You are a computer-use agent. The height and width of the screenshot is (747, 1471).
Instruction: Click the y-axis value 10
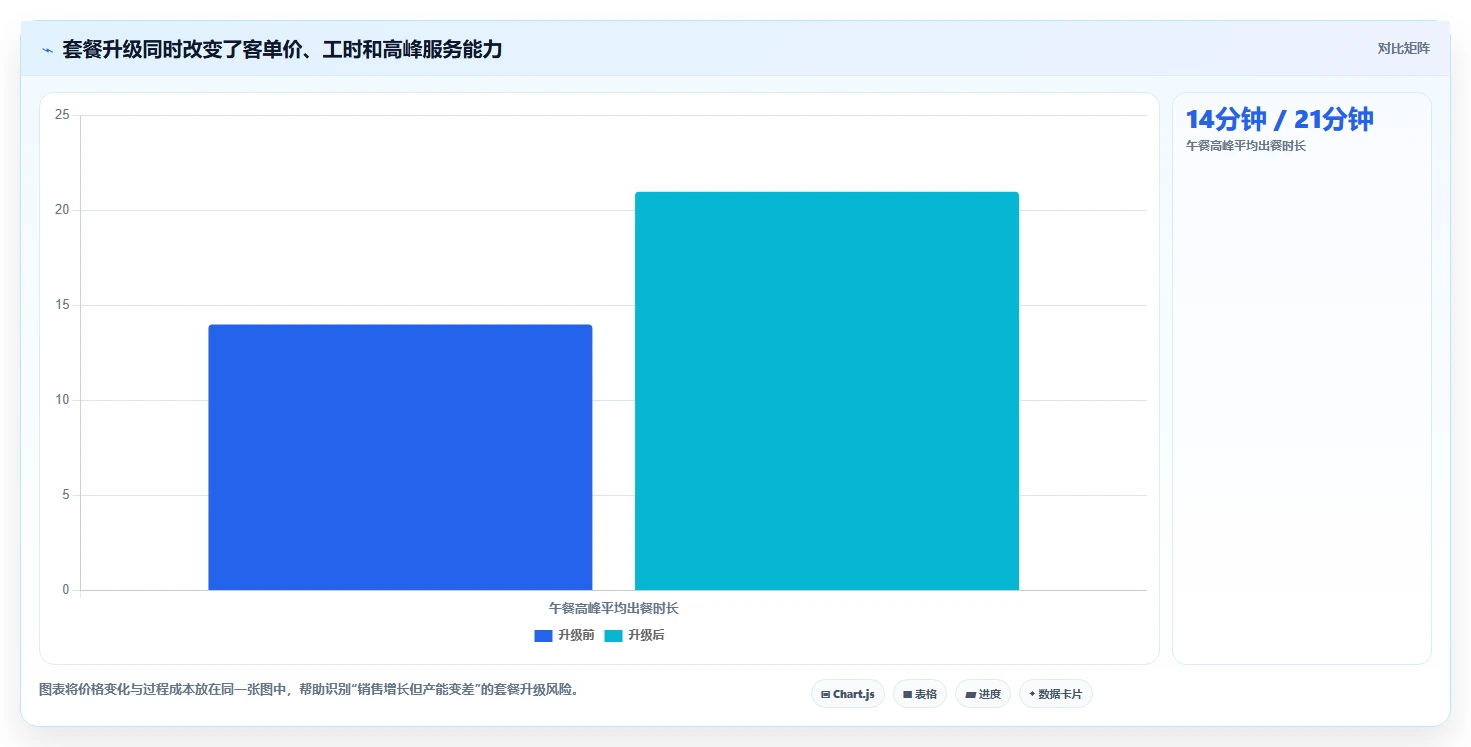(62, 400)
